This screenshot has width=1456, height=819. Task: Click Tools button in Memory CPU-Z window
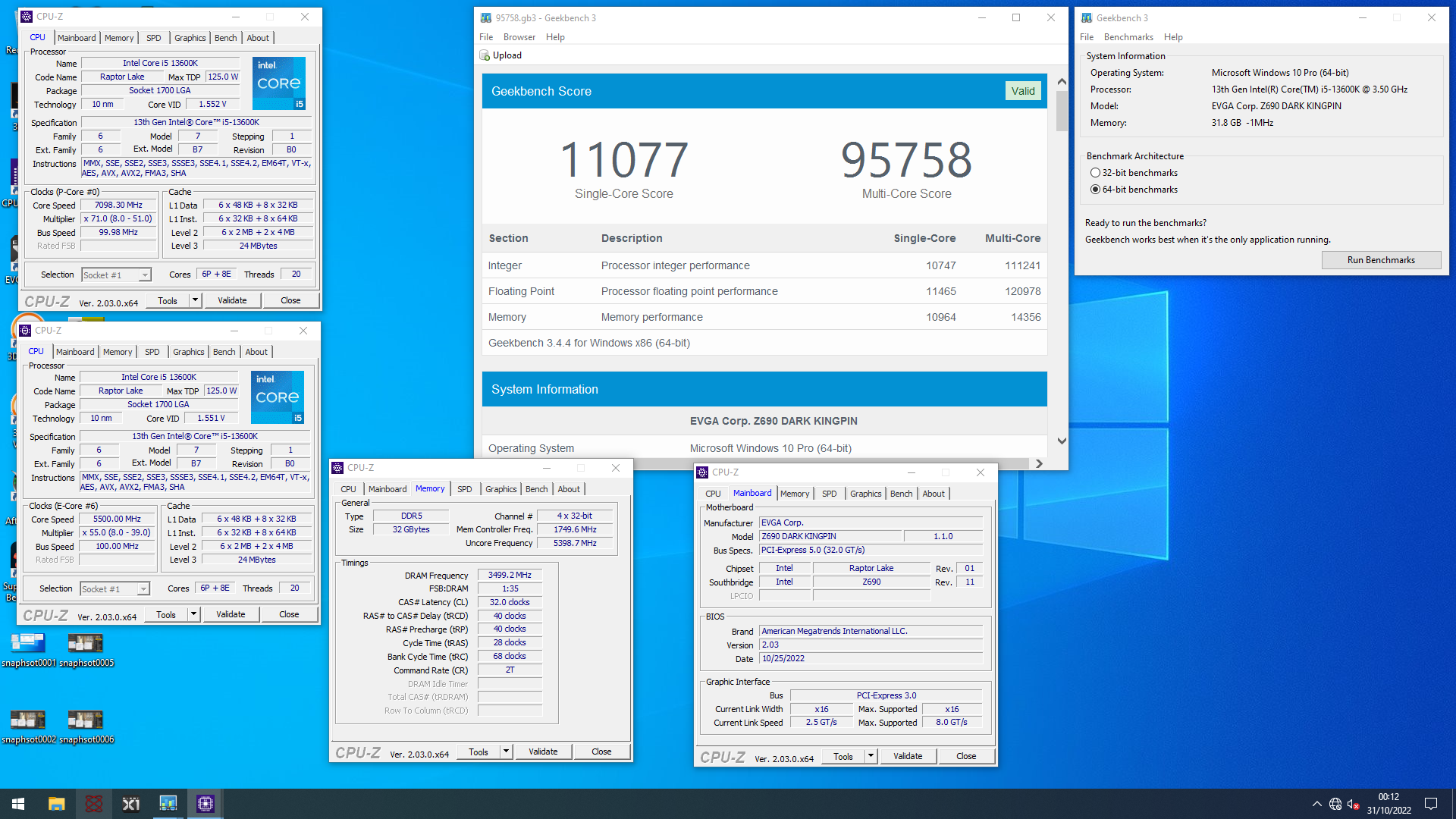pyautogui.click(x=478, y=752)
